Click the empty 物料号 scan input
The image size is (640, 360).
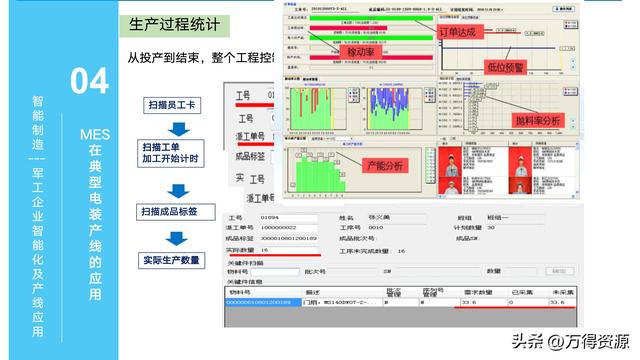point(275,272)
